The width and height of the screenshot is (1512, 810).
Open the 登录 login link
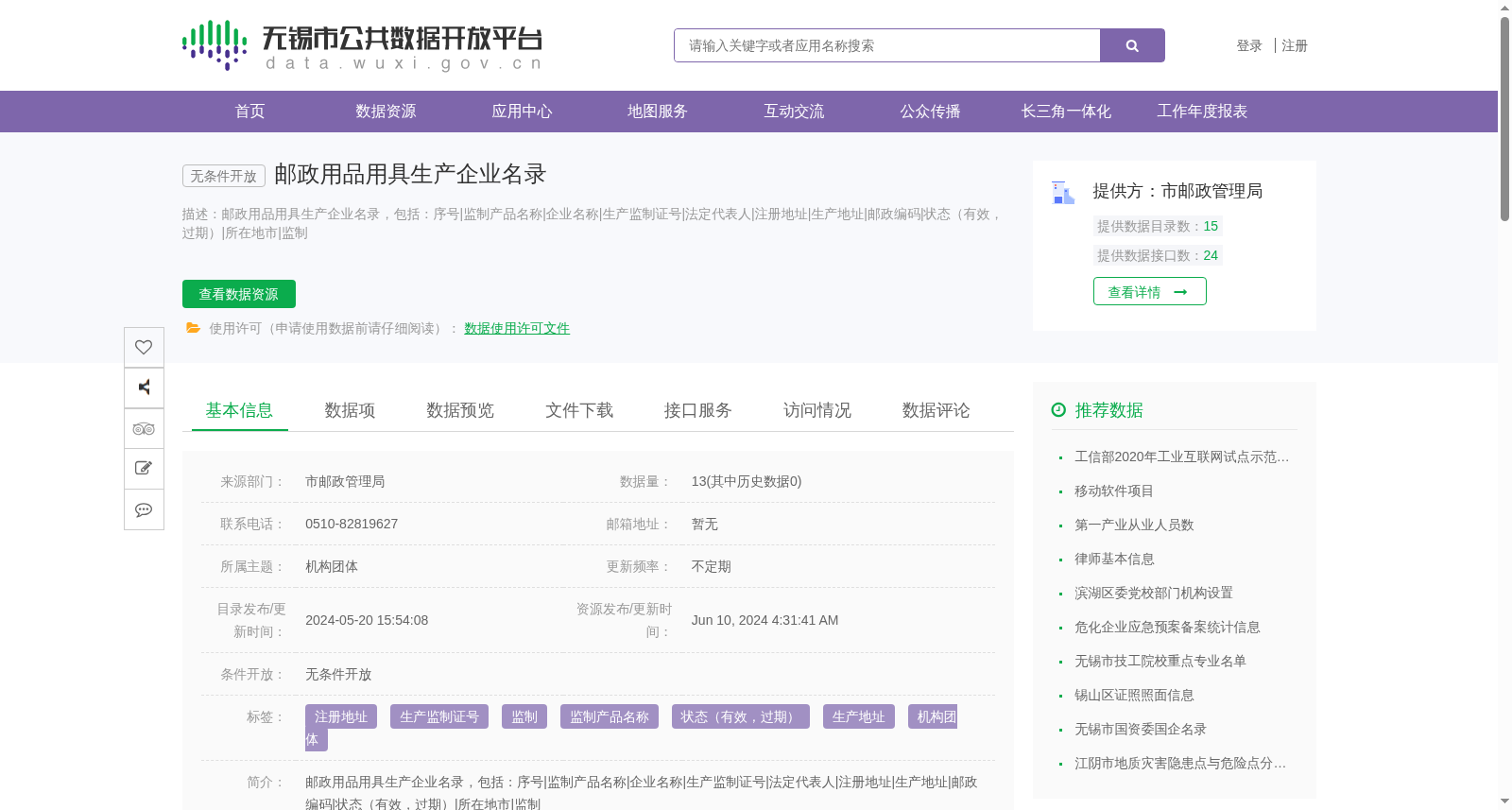(x=1249, y=45)
